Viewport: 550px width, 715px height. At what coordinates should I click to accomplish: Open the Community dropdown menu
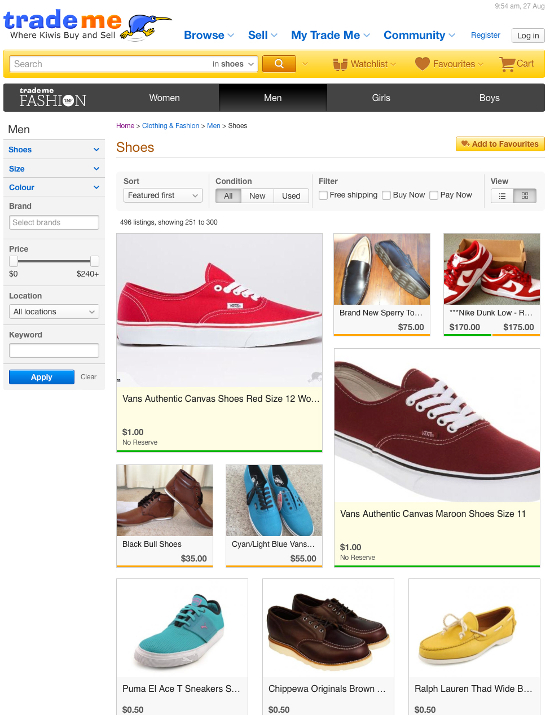tap(419, 35)
